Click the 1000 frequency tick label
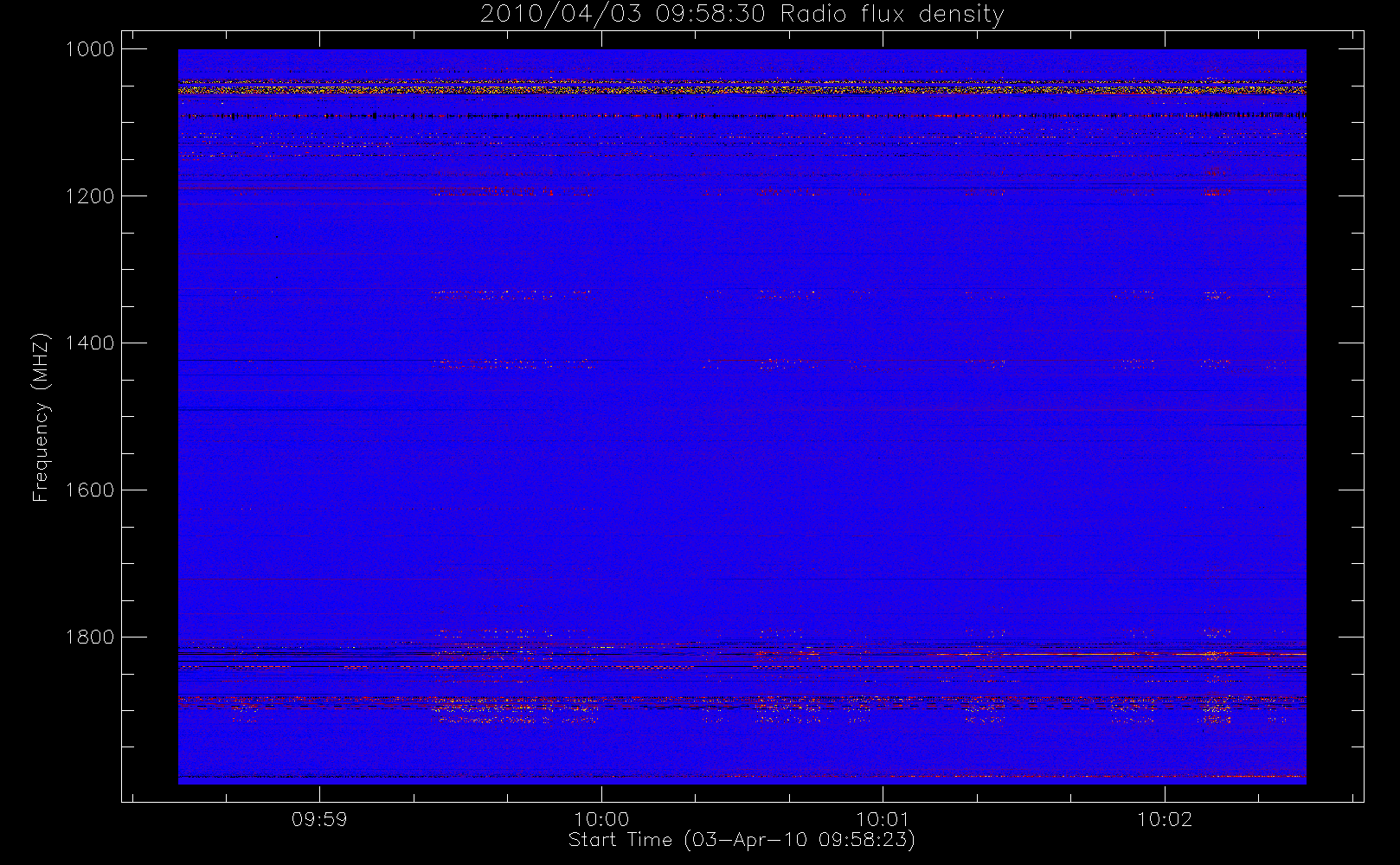The height and width of the screenshot is (865, 1400). click(x=90, y=49)
